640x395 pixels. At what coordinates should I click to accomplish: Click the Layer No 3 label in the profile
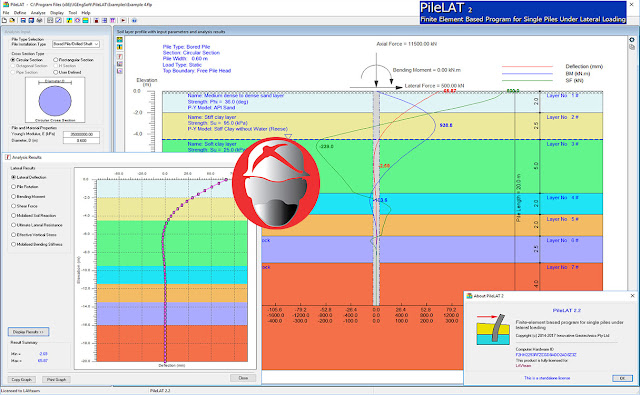562,144
